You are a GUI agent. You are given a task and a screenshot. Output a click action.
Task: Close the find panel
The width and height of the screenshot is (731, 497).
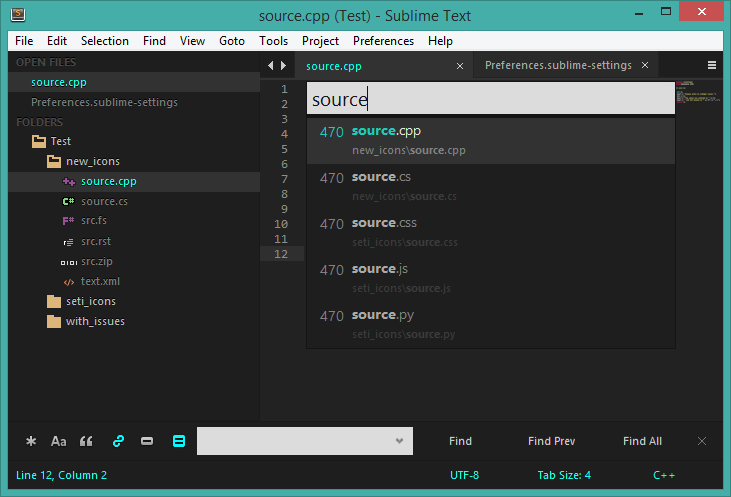(x=702, y=441)
